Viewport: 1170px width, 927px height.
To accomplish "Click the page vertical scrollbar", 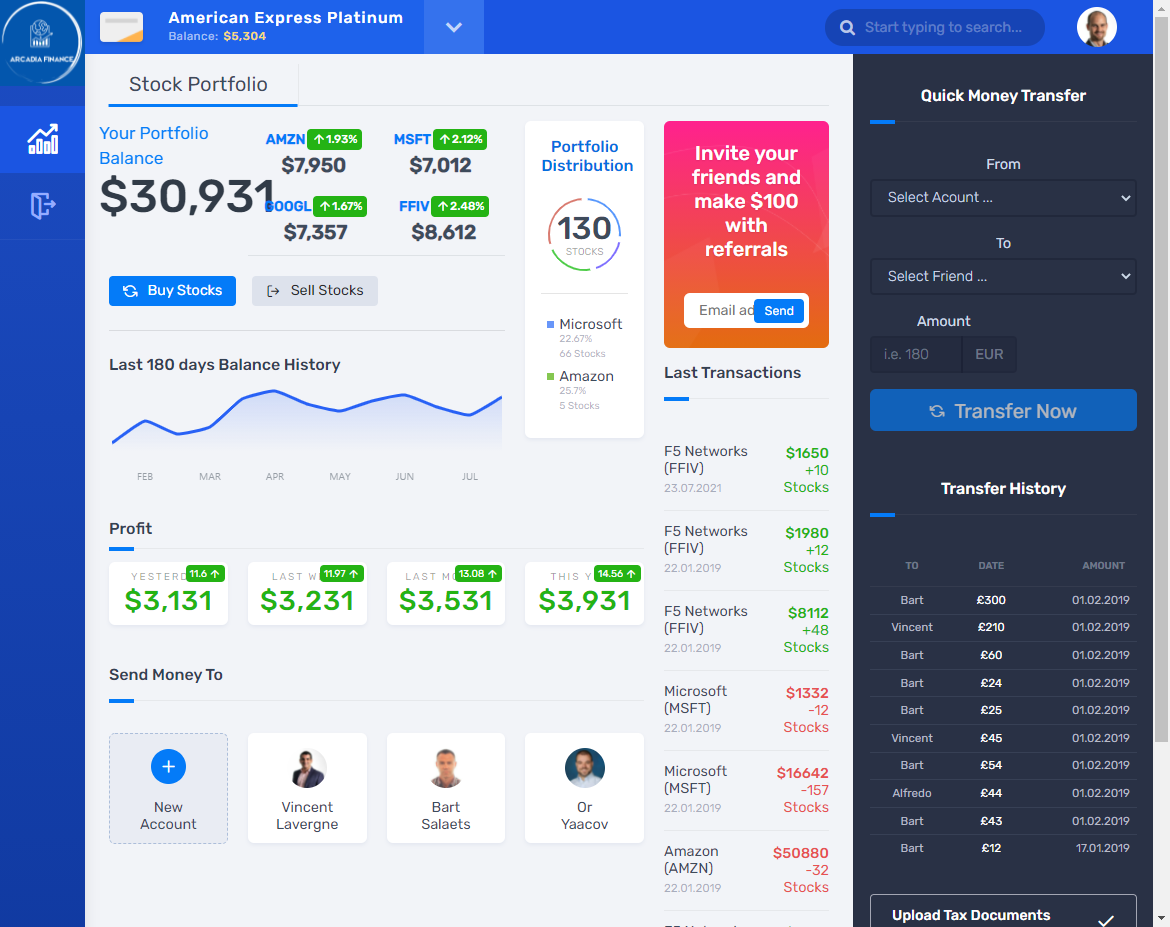I will pos(1162,379).
